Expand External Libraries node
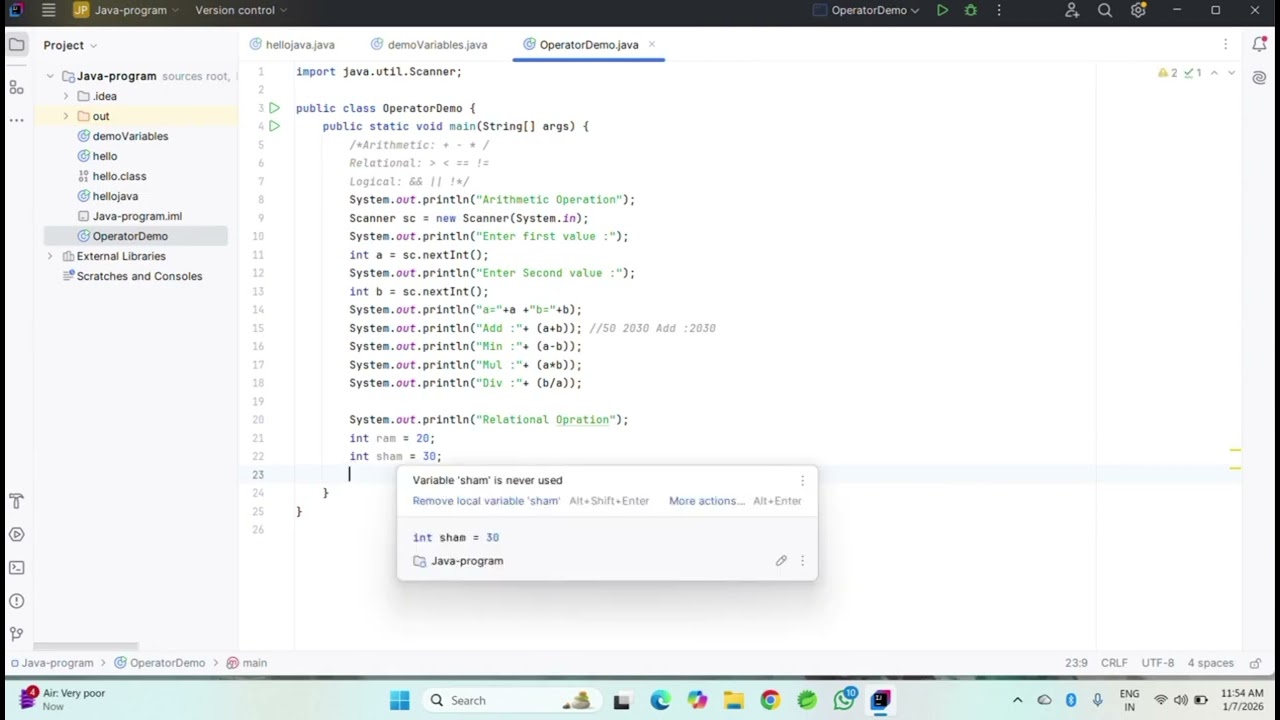The width and height of the screenshot is (1280, 720). (50, 256)
